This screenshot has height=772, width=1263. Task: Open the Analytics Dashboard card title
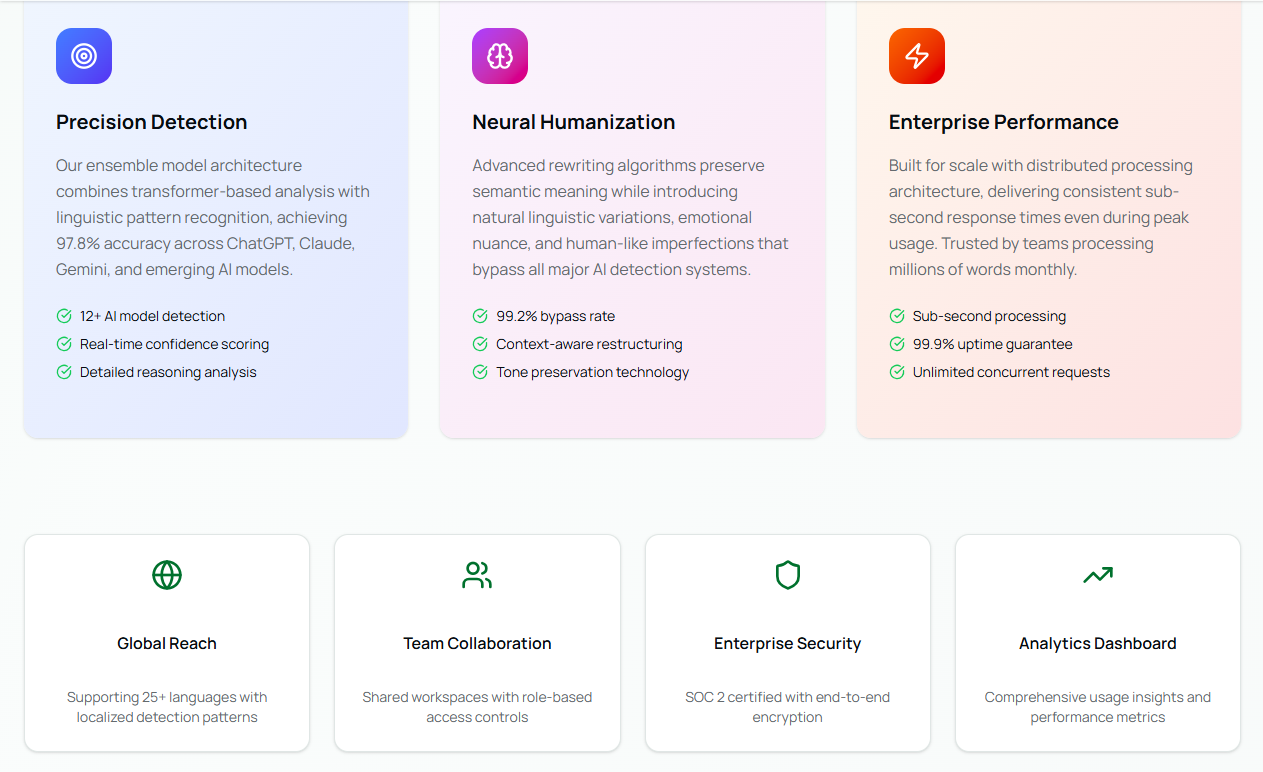pyautogui.click(x=1098, y=644)
